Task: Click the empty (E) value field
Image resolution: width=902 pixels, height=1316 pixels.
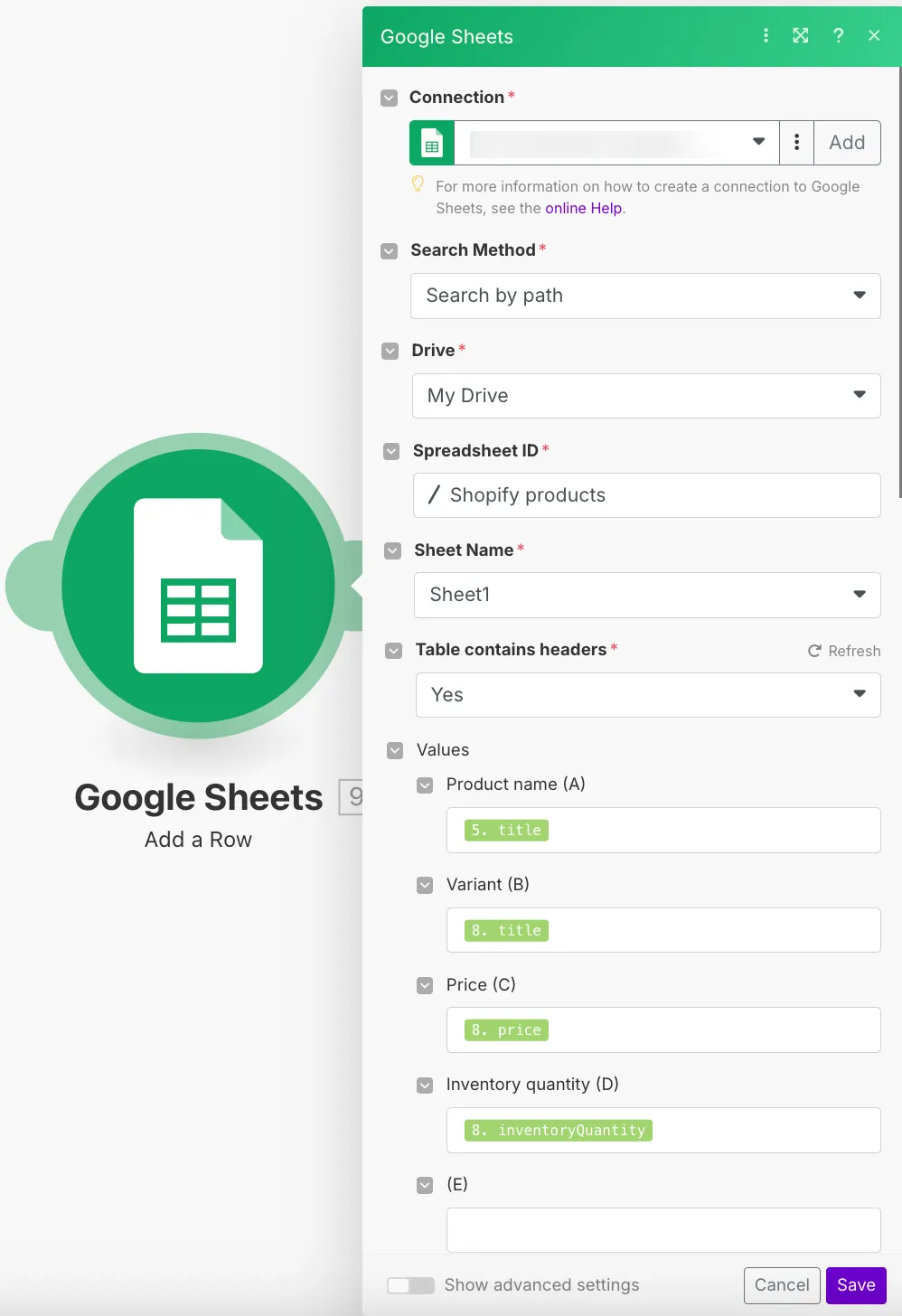Action: point(663,1230)
